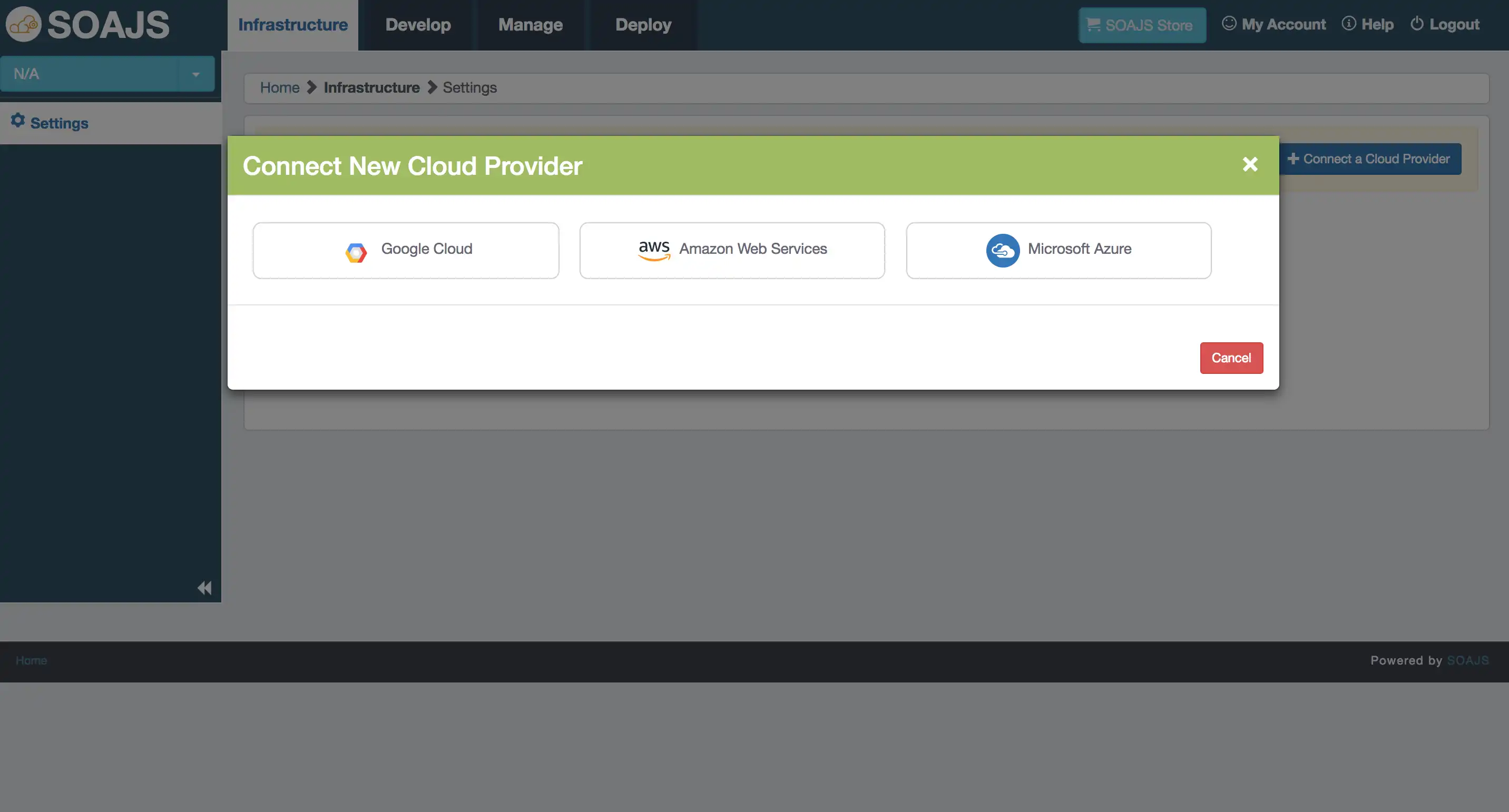Open the Develop menu tab
Image resolution: width=1509 pixels, height=812 pixels.
[417, 24]
